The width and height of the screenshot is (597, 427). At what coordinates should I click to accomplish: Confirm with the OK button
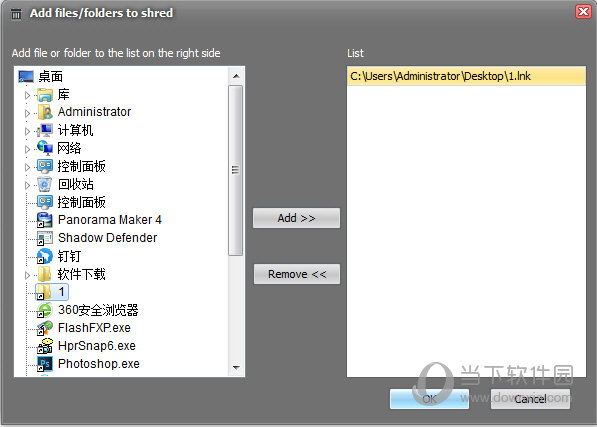(429, 399)
